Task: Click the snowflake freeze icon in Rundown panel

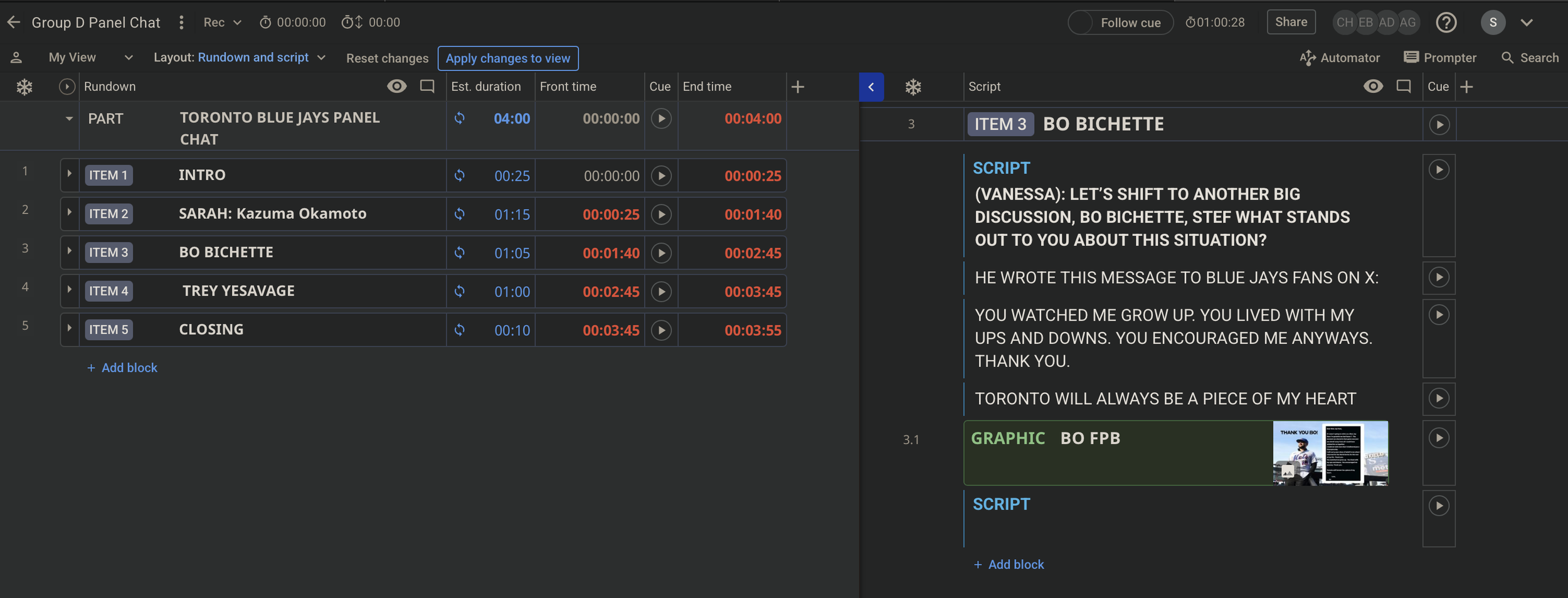Action: (24, 87)
